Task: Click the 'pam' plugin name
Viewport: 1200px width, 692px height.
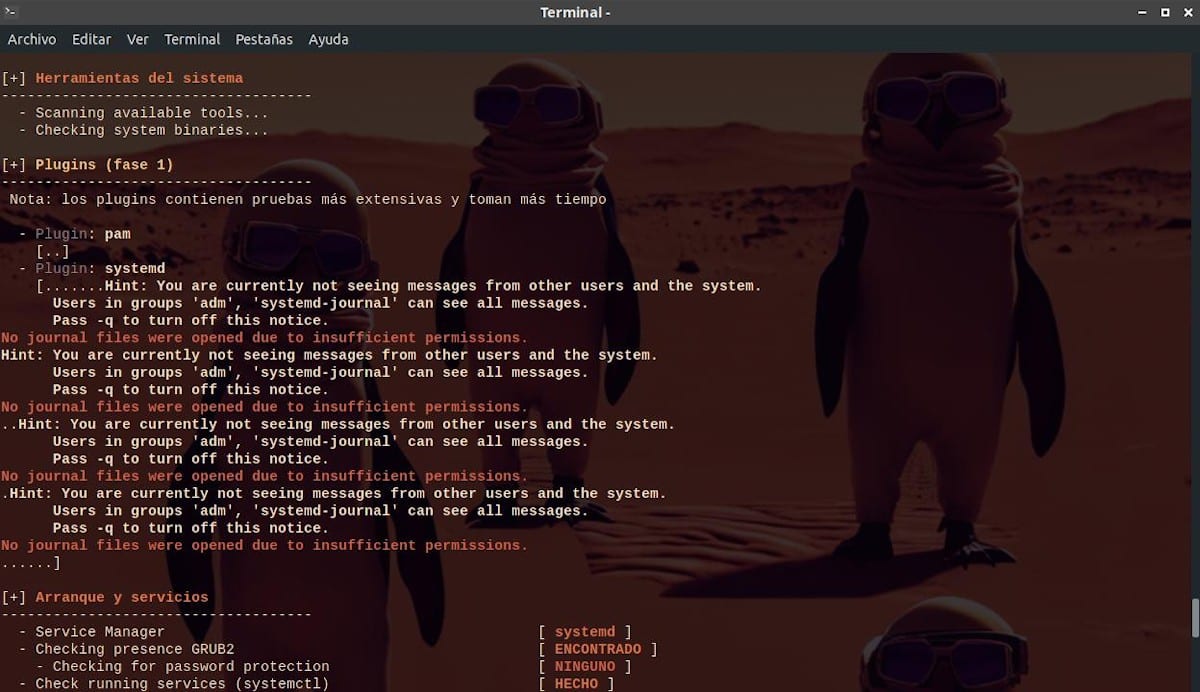Action: coord(117,234)
